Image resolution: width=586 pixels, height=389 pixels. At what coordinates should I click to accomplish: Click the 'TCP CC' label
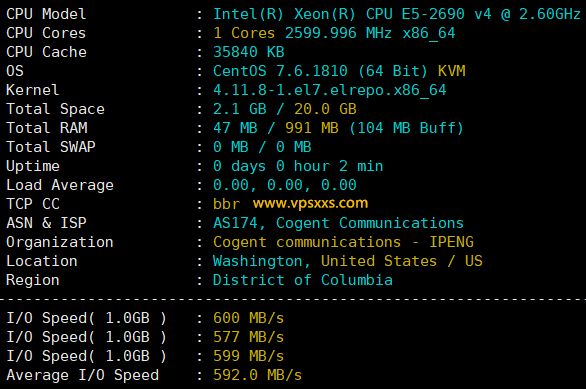[x=33, y=204]
